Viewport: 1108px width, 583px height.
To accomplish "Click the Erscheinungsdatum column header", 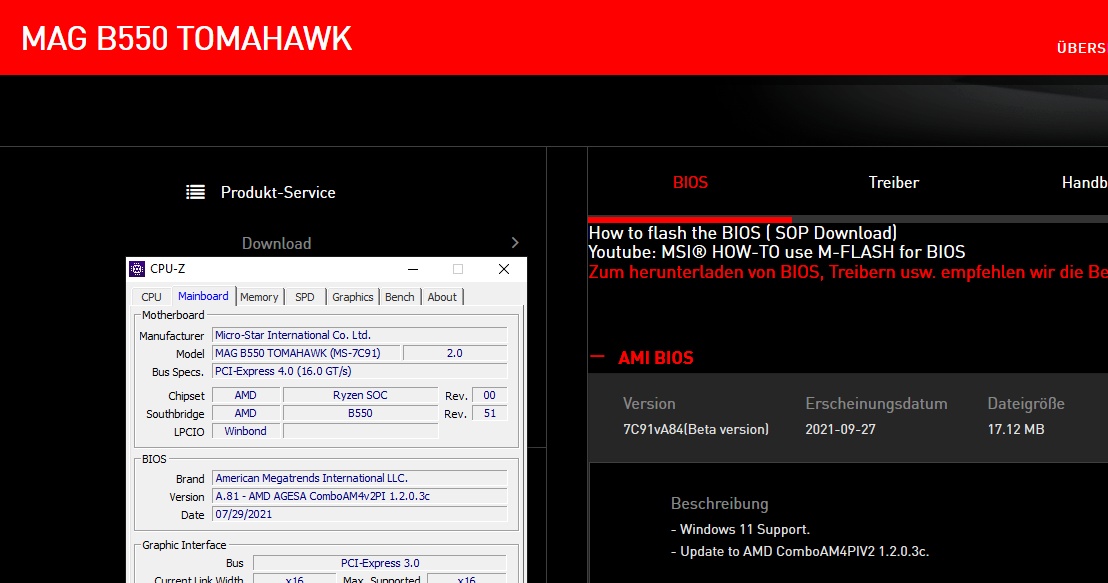I will coord(876,404).
